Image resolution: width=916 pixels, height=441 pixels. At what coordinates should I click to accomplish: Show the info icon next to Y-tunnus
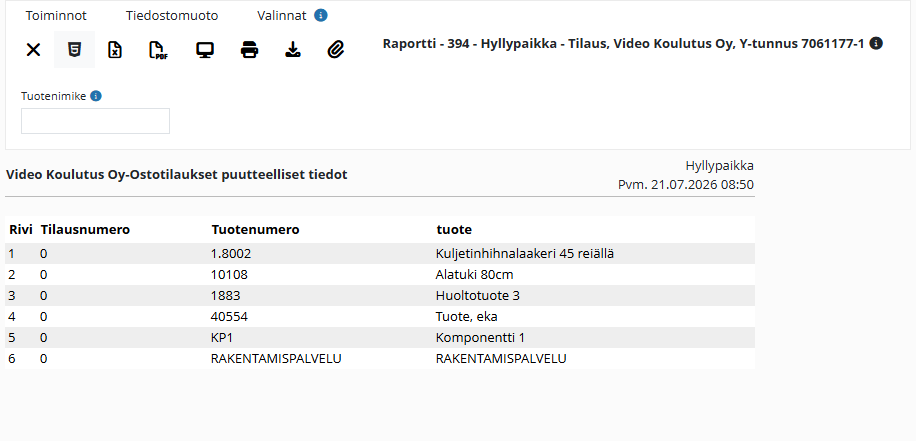[x=876, y=43]
